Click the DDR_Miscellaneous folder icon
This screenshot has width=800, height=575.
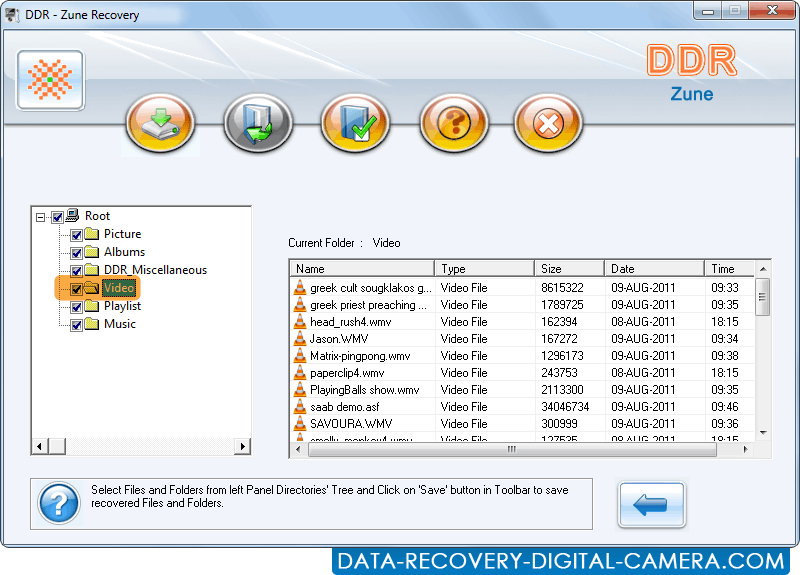pyautogui.click(x=92, y=269)
